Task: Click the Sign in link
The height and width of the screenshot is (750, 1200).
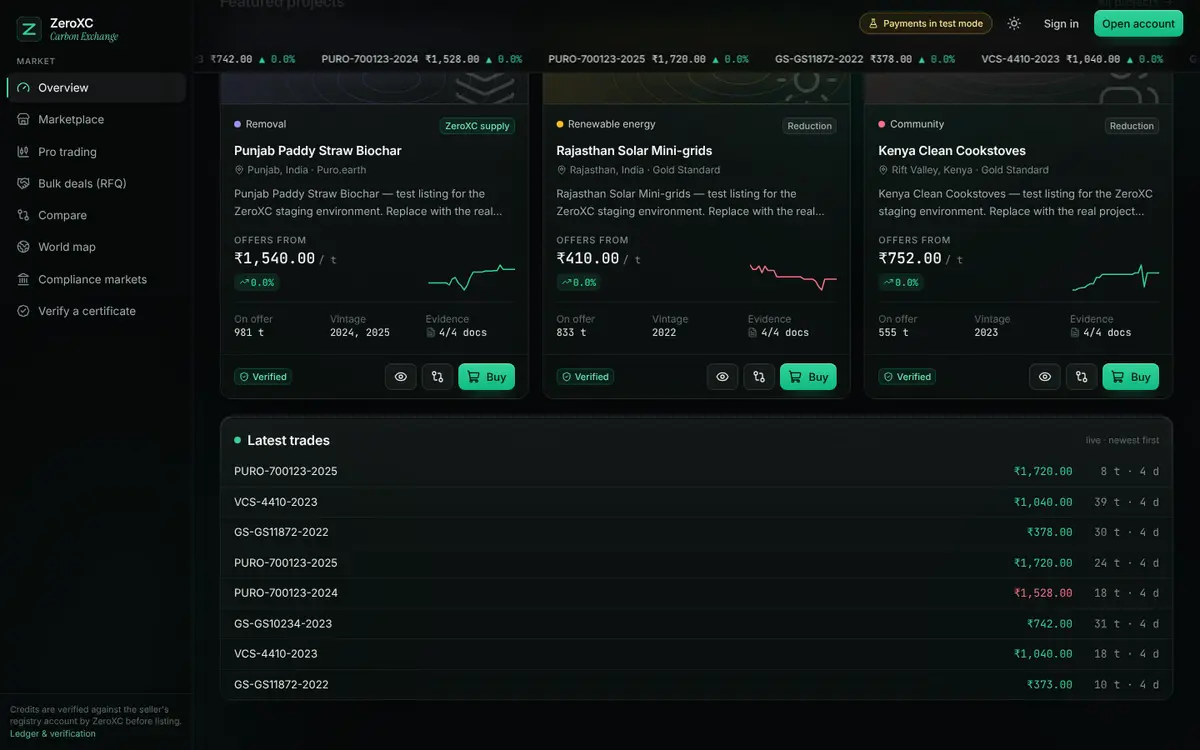Action: [x=1061, y=24]
